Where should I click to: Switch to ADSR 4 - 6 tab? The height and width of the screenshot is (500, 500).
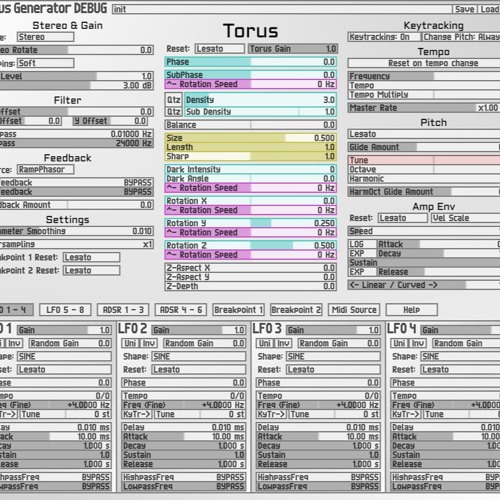181,310
